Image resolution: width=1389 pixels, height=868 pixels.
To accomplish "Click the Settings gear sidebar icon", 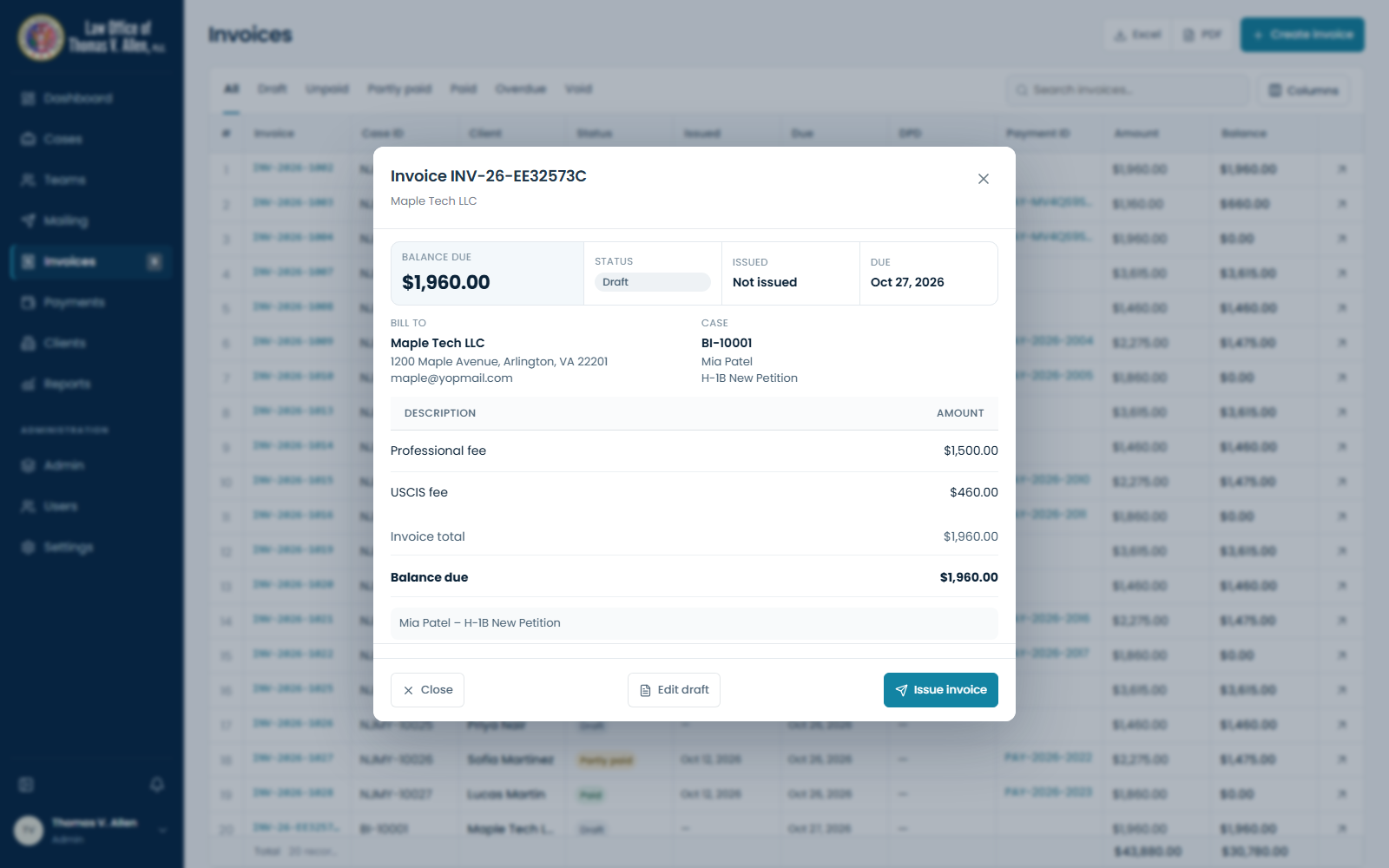I will coord(28,547).
